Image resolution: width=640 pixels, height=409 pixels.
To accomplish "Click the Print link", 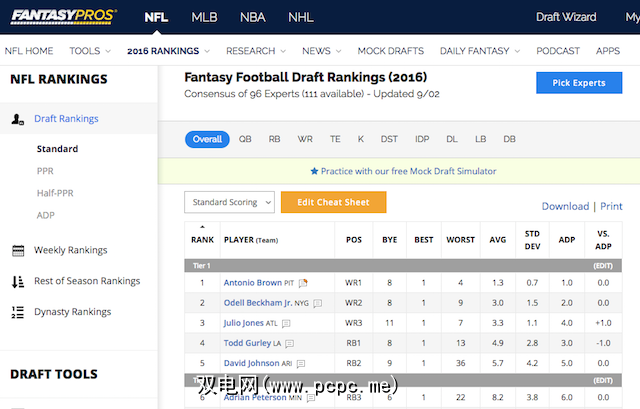I will pyautogui.click(x=611, y=206).
